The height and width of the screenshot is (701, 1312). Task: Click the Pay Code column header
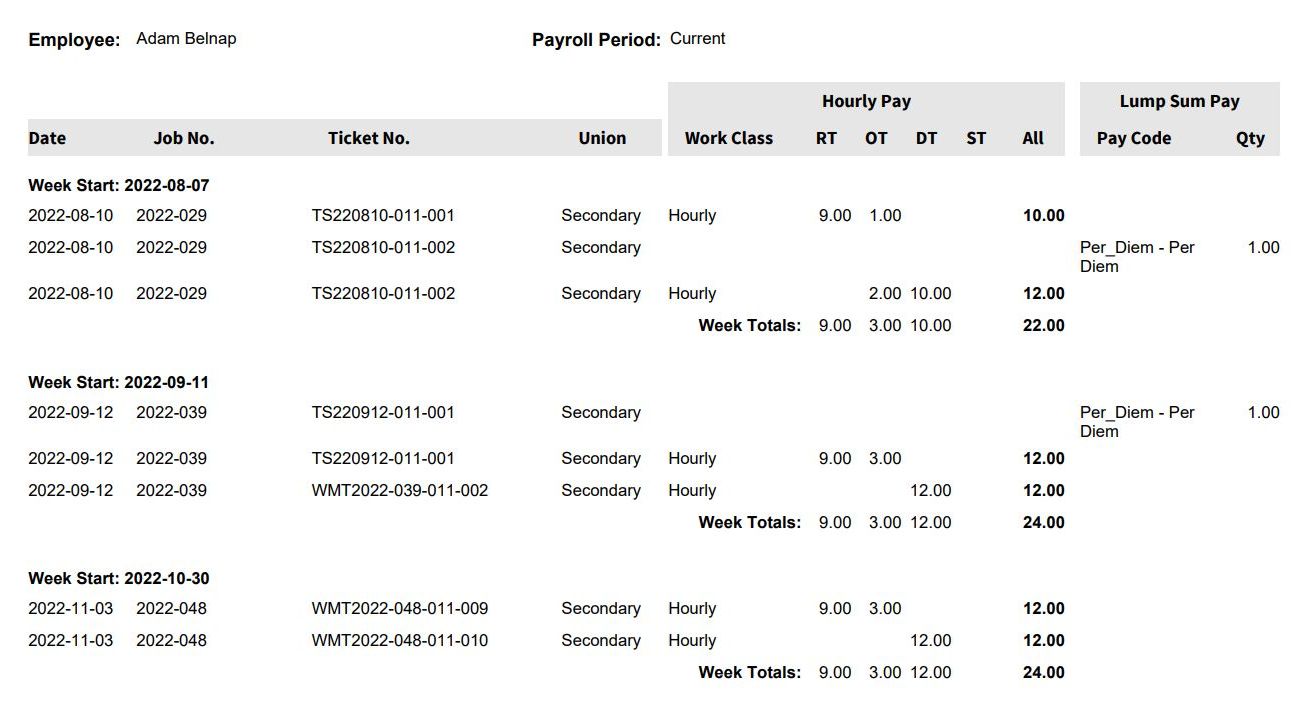[1134, 138]
